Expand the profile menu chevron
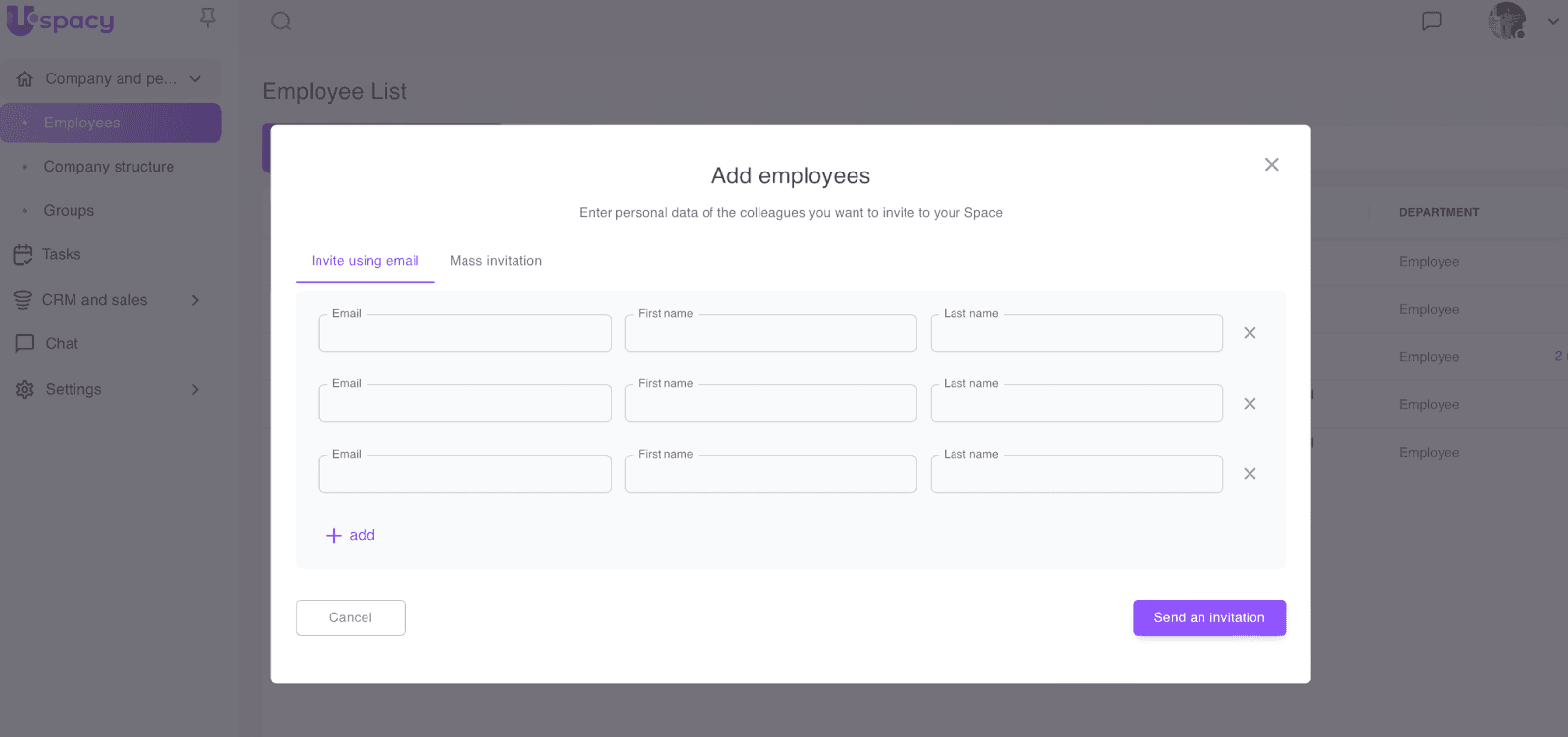The width and height of the screenshot is (1568, 737). click(1553, 21)
